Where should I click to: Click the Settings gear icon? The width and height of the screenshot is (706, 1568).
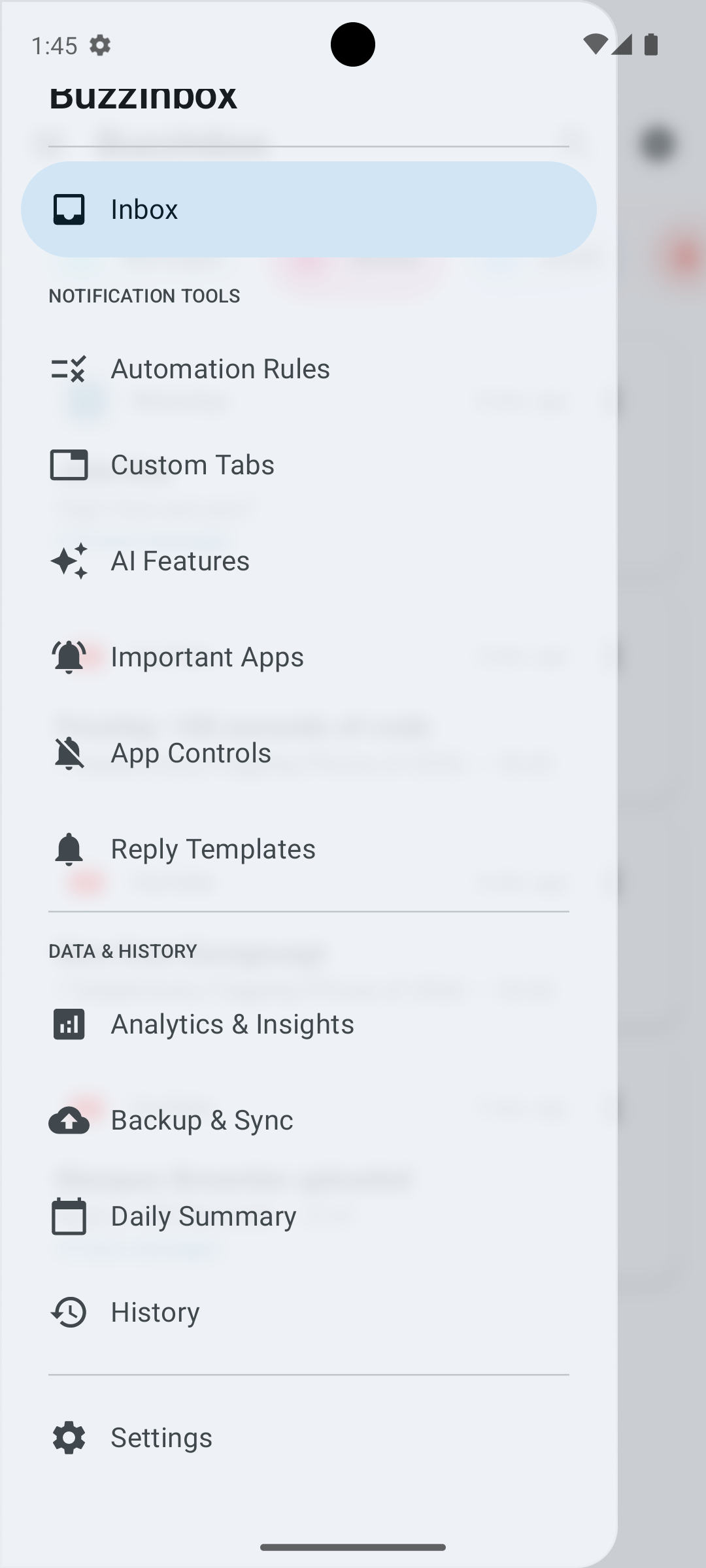tap(69, 1437)
